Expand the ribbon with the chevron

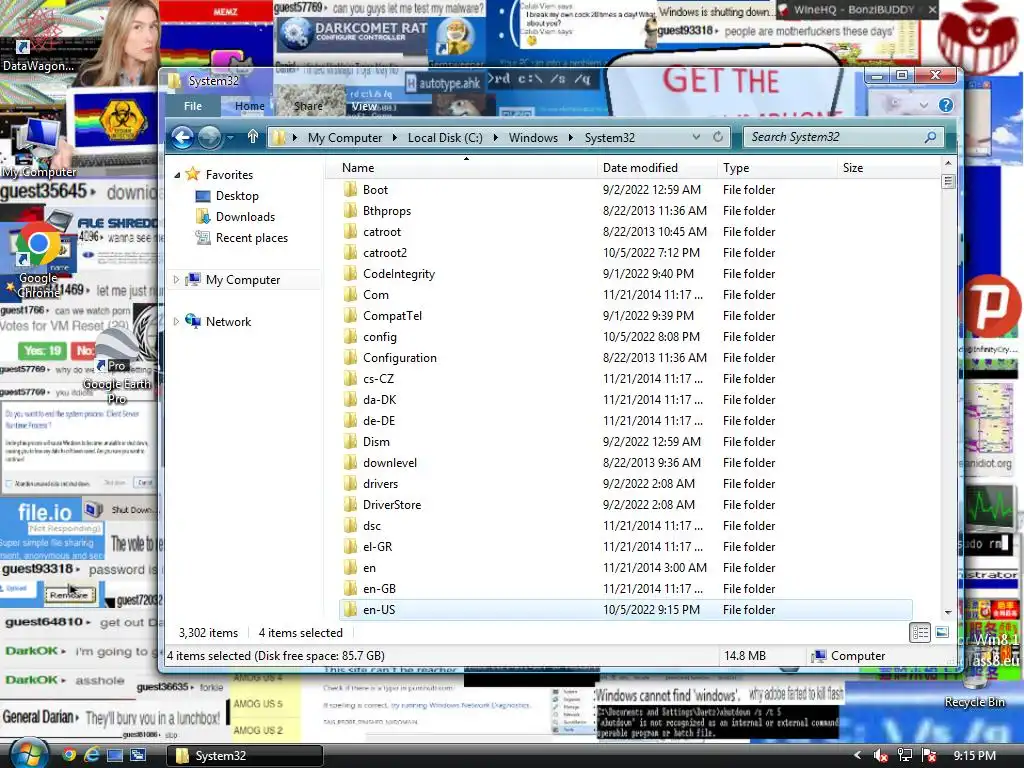click(x=923, y=105)
